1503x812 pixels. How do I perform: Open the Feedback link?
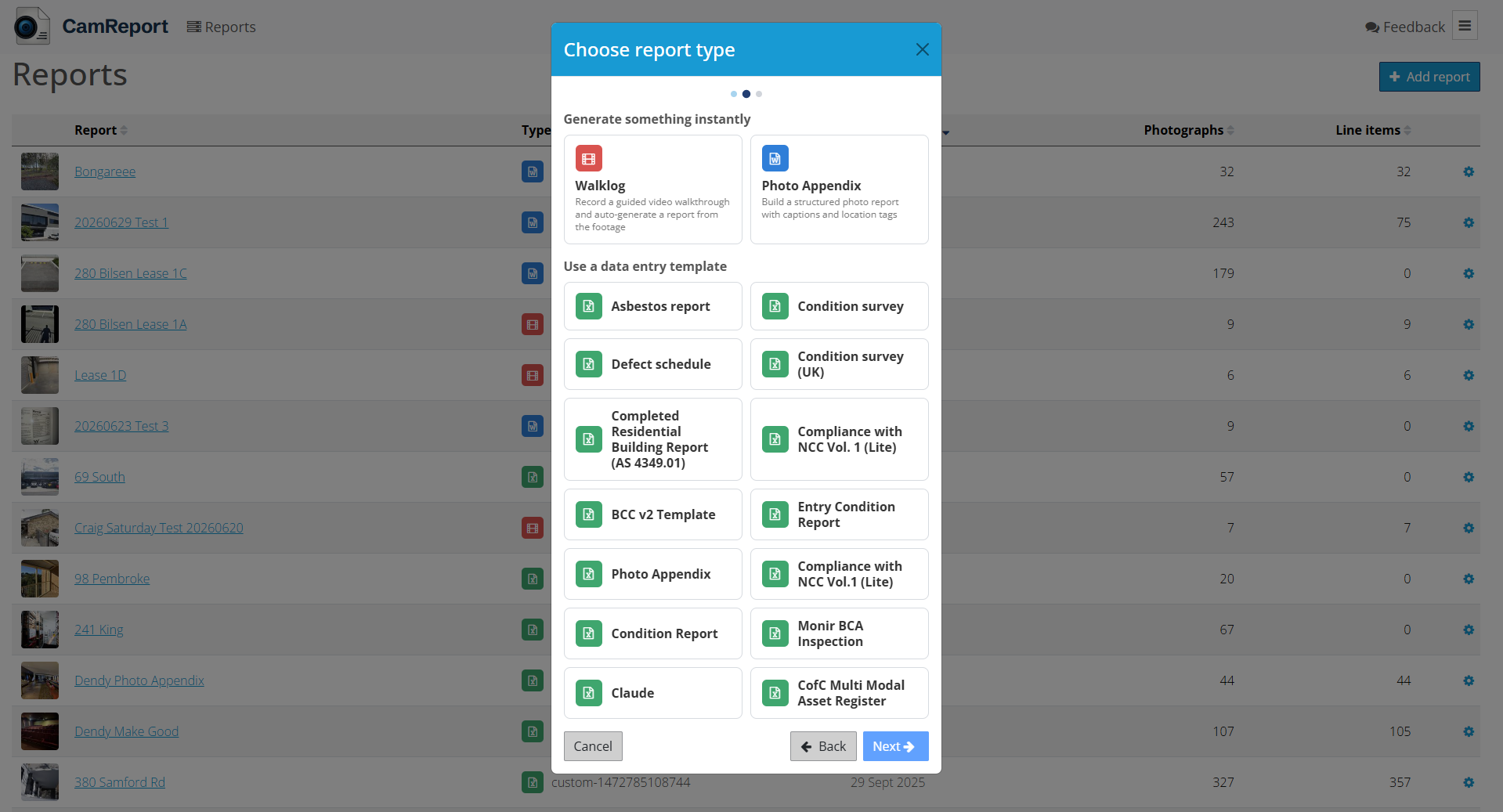point(1405,27)
